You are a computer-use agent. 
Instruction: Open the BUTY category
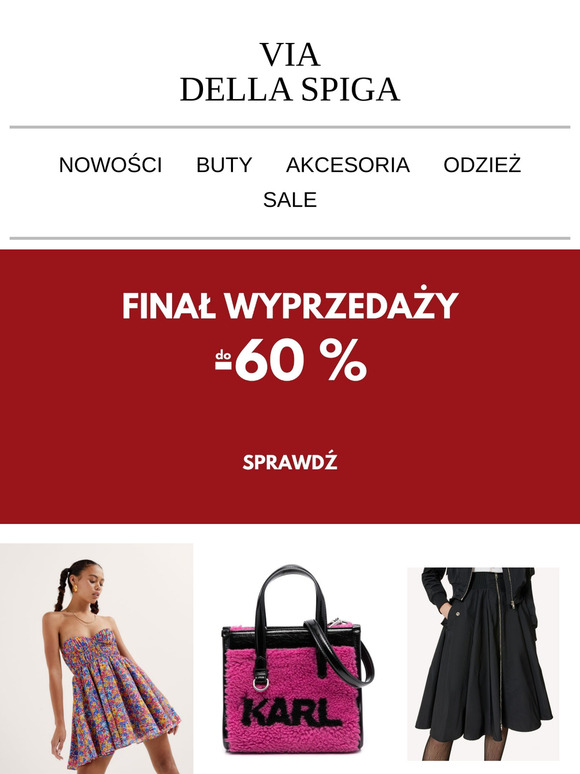224,165
